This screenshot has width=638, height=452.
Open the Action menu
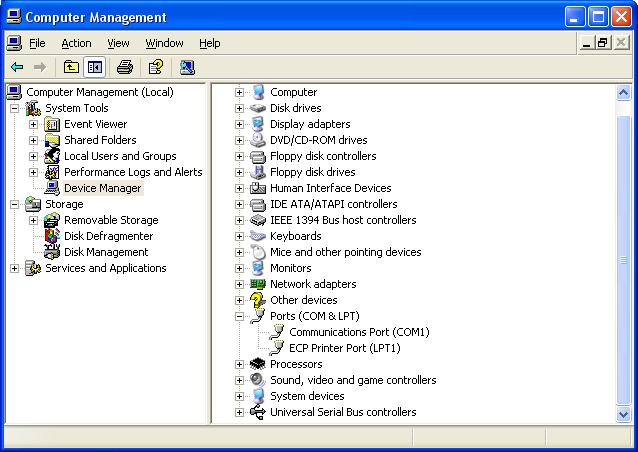pos(76,43)
